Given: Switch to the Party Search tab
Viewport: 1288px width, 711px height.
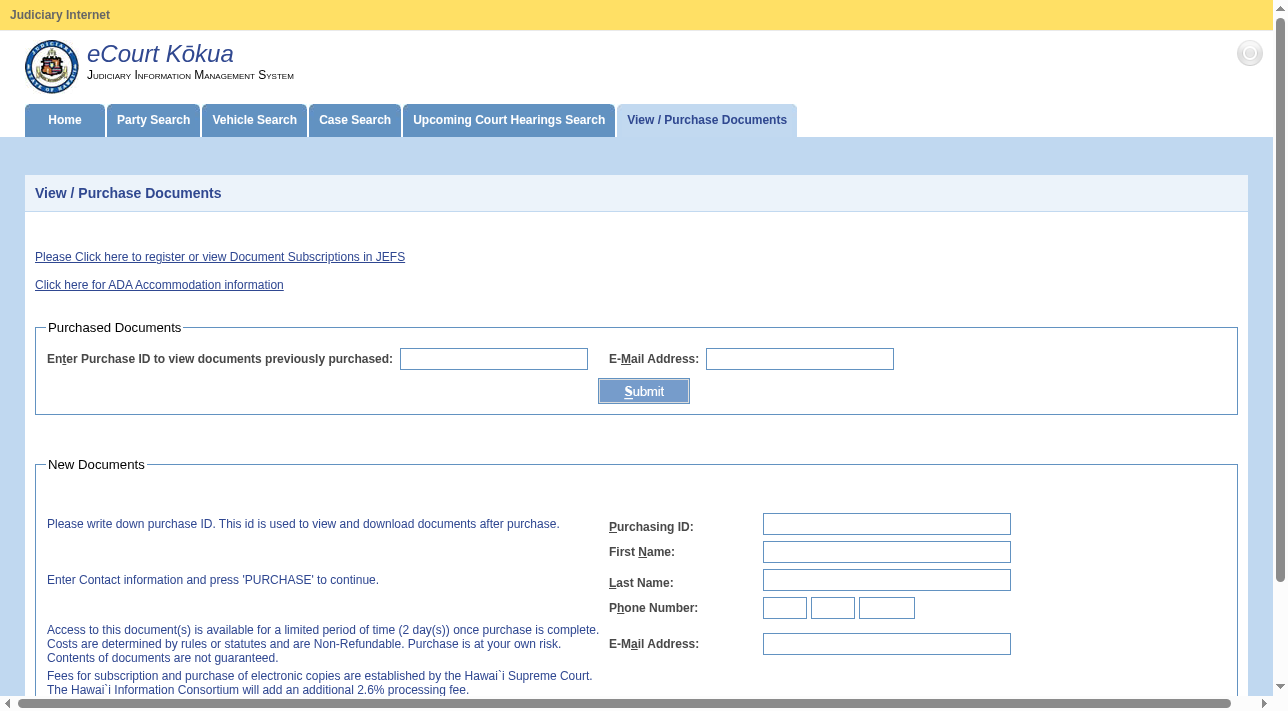Looking at the screenshot, I should click(153, 120).
